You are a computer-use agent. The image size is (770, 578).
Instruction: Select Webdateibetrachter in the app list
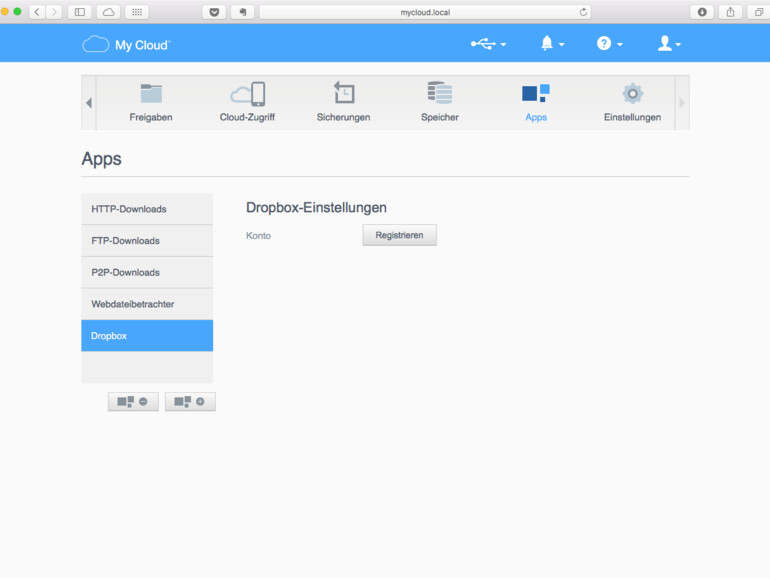pyautogui.click(x=147, y=304)
